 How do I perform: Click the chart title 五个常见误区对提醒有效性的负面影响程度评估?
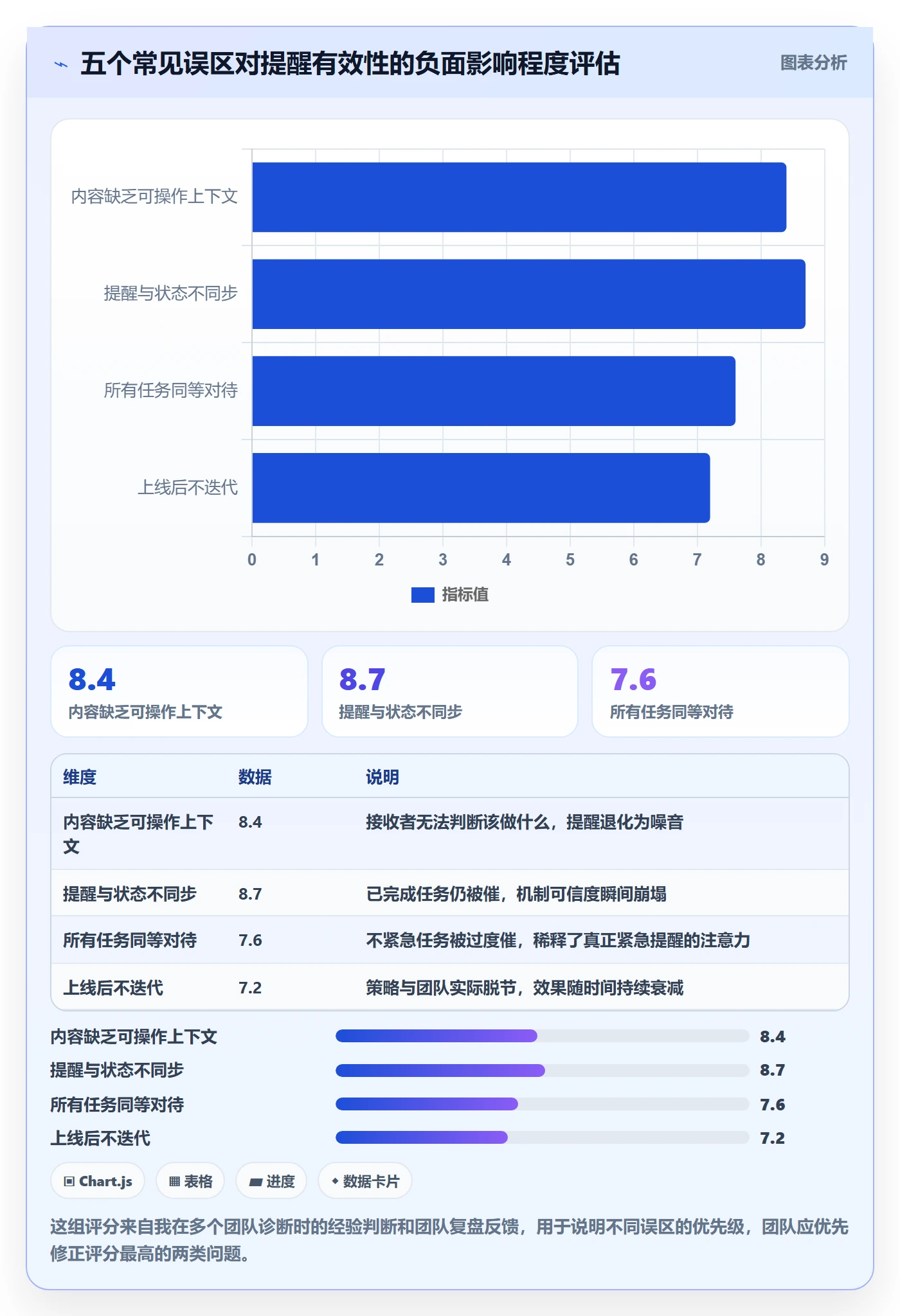[x=350, y=64]
